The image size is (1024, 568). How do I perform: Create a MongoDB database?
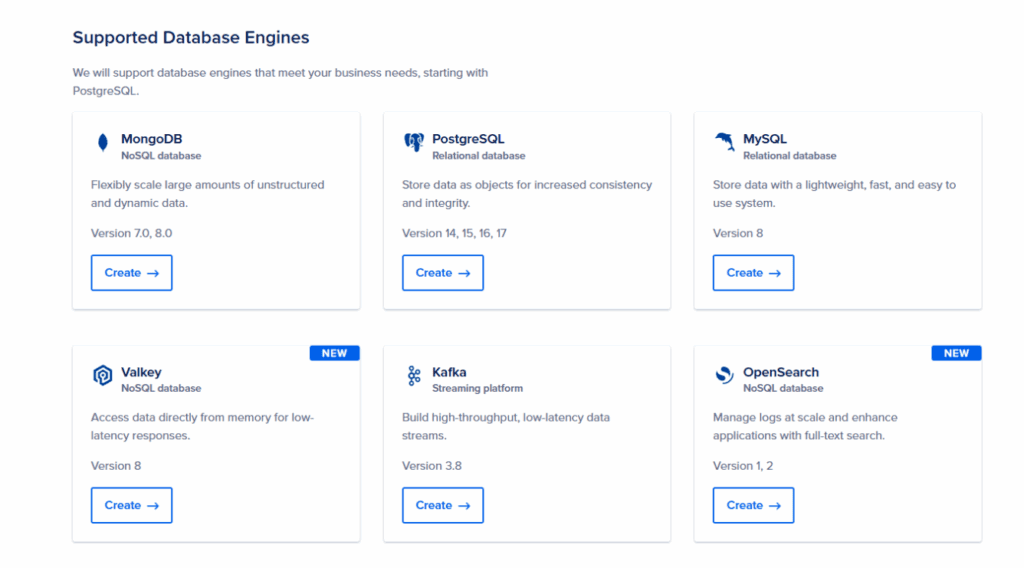tap(131, 273)
